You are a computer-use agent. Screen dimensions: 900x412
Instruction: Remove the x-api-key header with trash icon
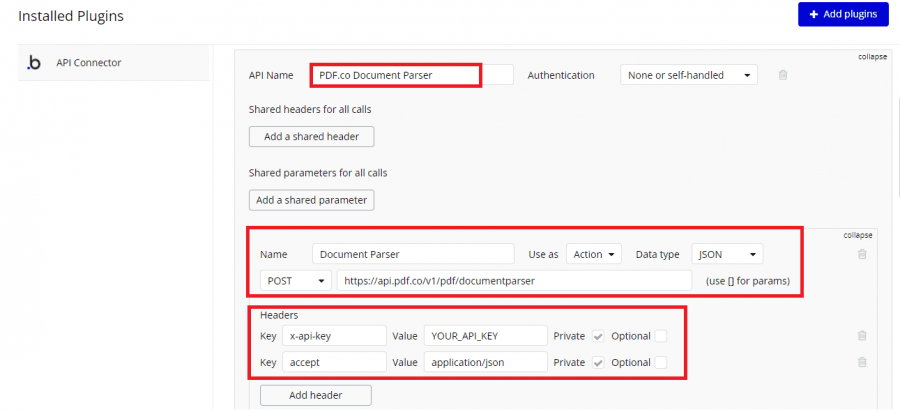(862, 336)
